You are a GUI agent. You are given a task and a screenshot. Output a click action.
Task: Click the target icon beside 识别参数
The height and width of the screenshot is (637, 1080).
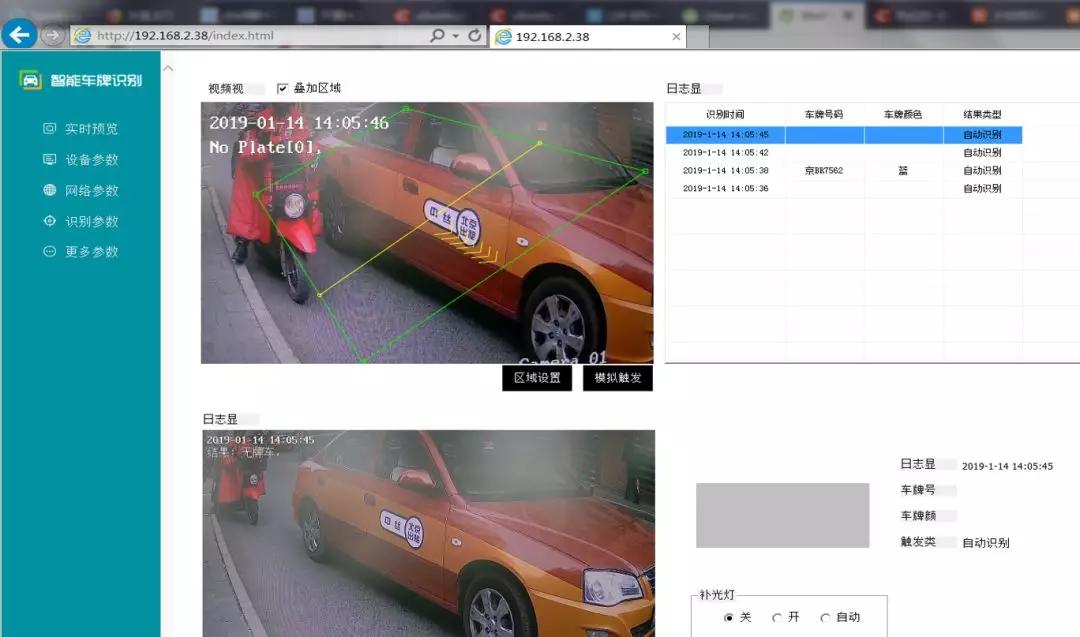tap(50, 221)
